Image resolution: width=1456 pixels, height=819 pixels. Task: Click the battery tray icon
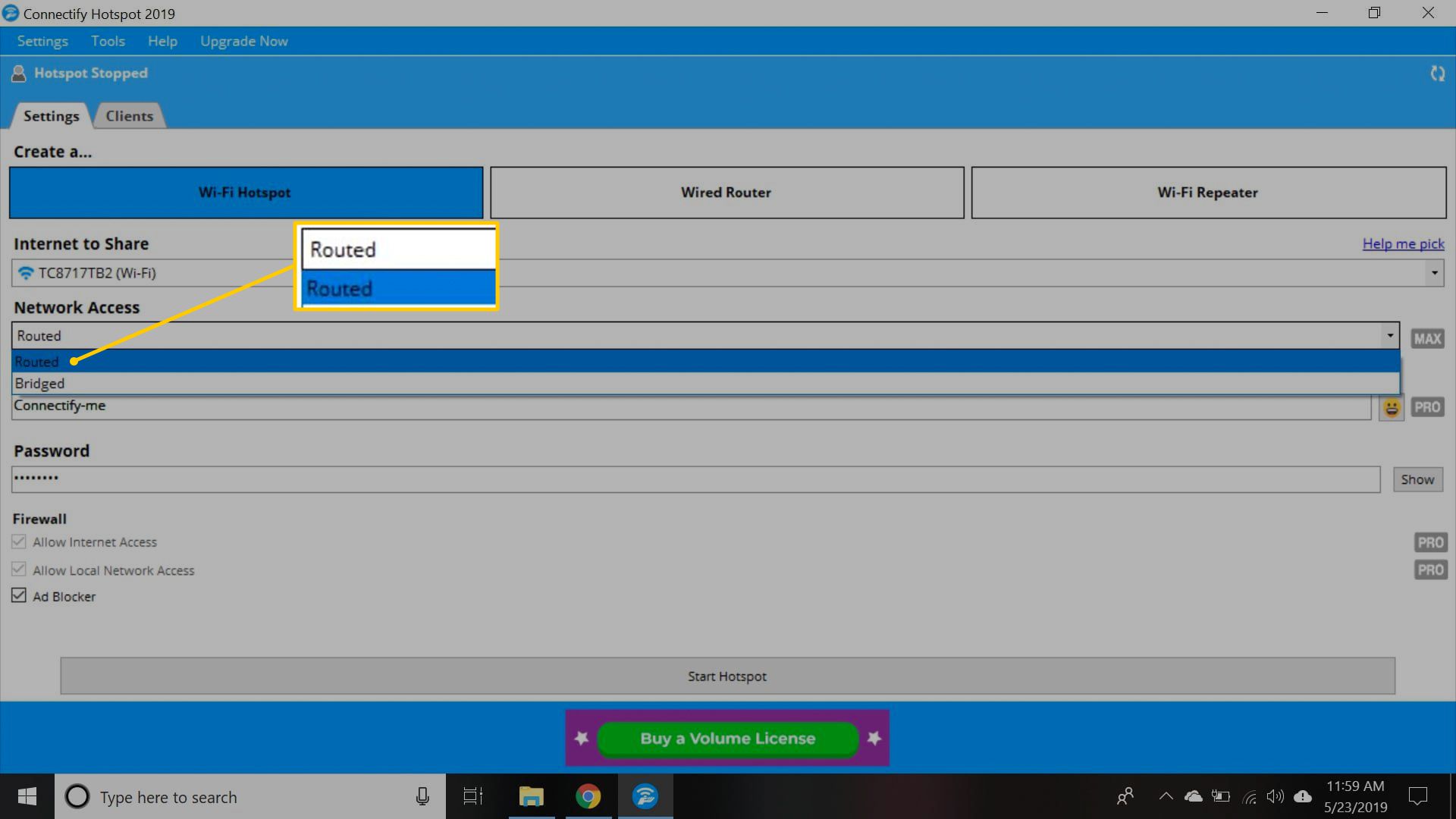[1221, 796]
